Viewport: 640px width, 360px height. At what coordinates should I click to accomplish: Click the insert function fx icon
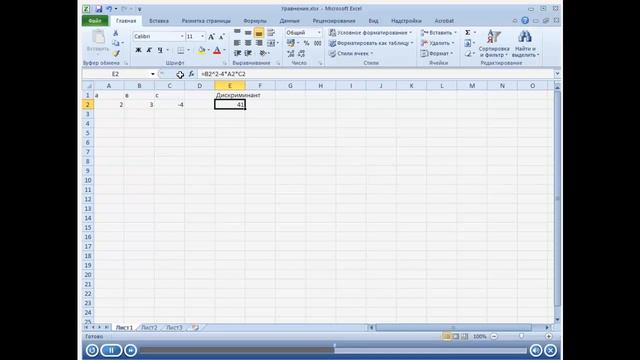click(x=191, y=74)
